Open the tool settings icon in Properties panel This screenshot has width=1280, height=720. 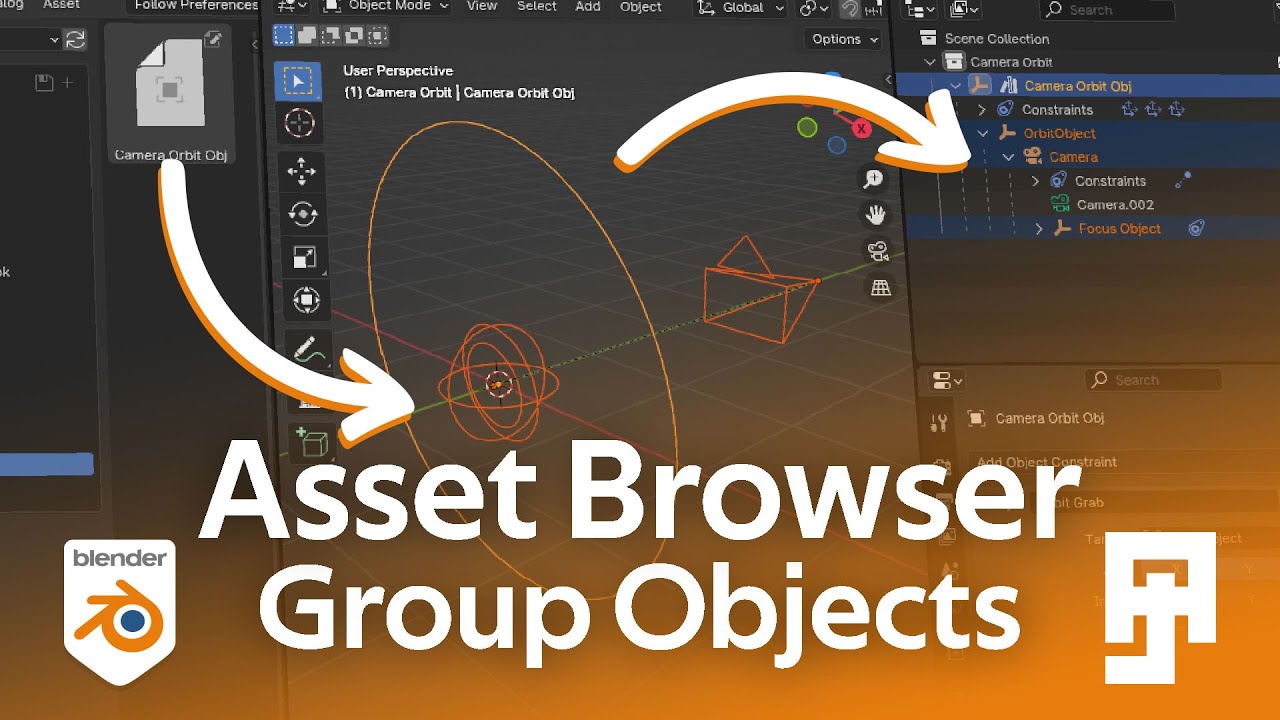(x=938, y=424)
